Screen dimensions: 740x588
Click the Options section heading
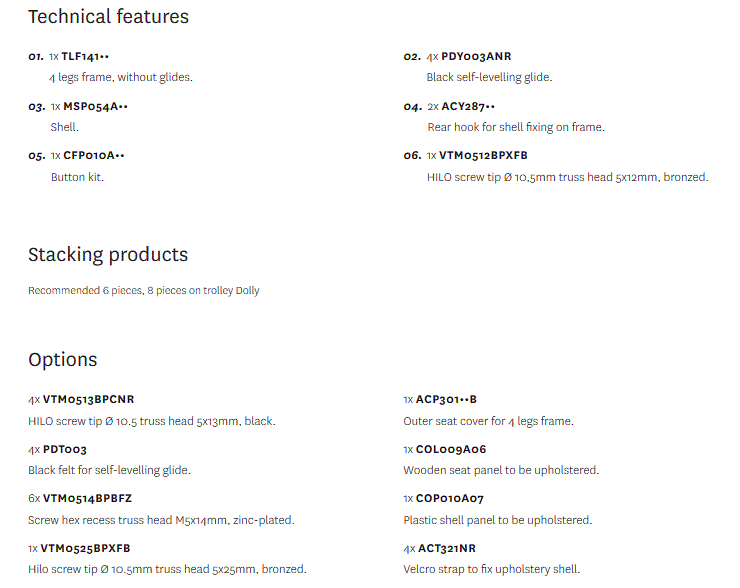[63, 359]
